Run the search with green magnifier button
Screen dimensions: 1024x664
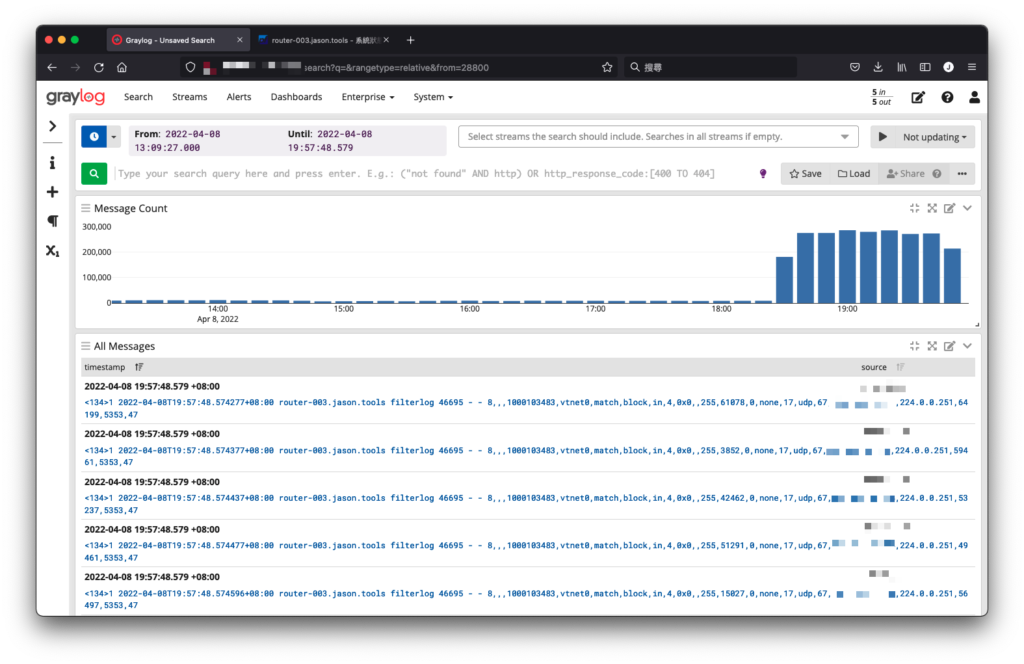pos(94,174)
